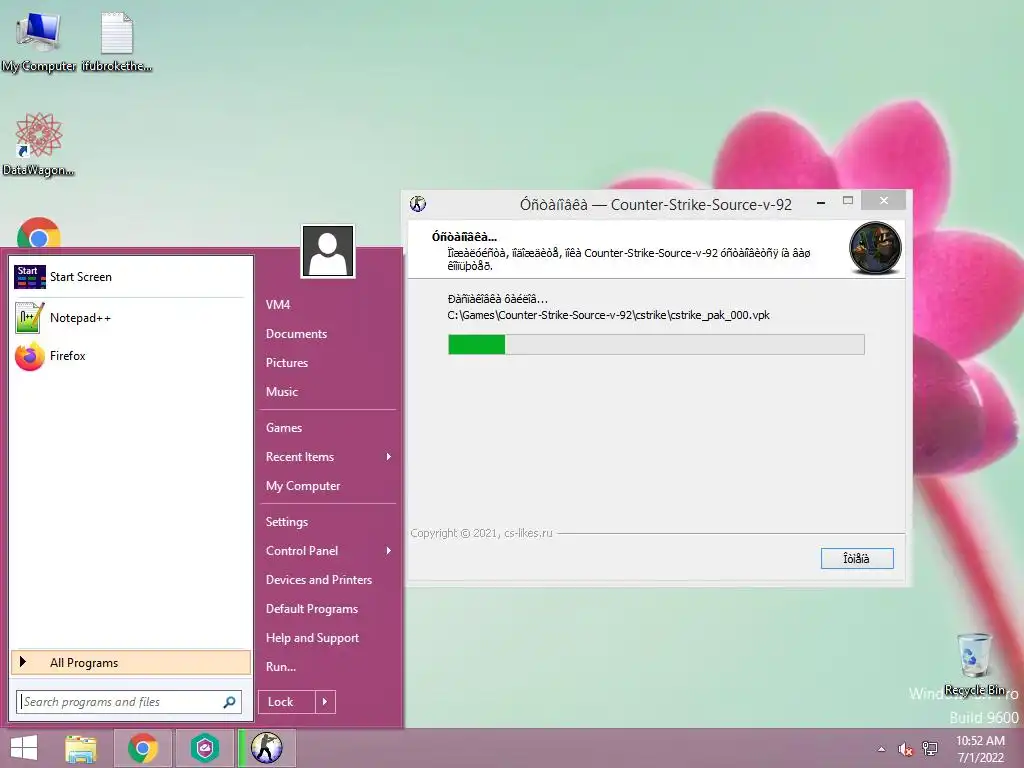Close the Counter-Strike installer window
The image size is (1024, 768).
(884, 200)
